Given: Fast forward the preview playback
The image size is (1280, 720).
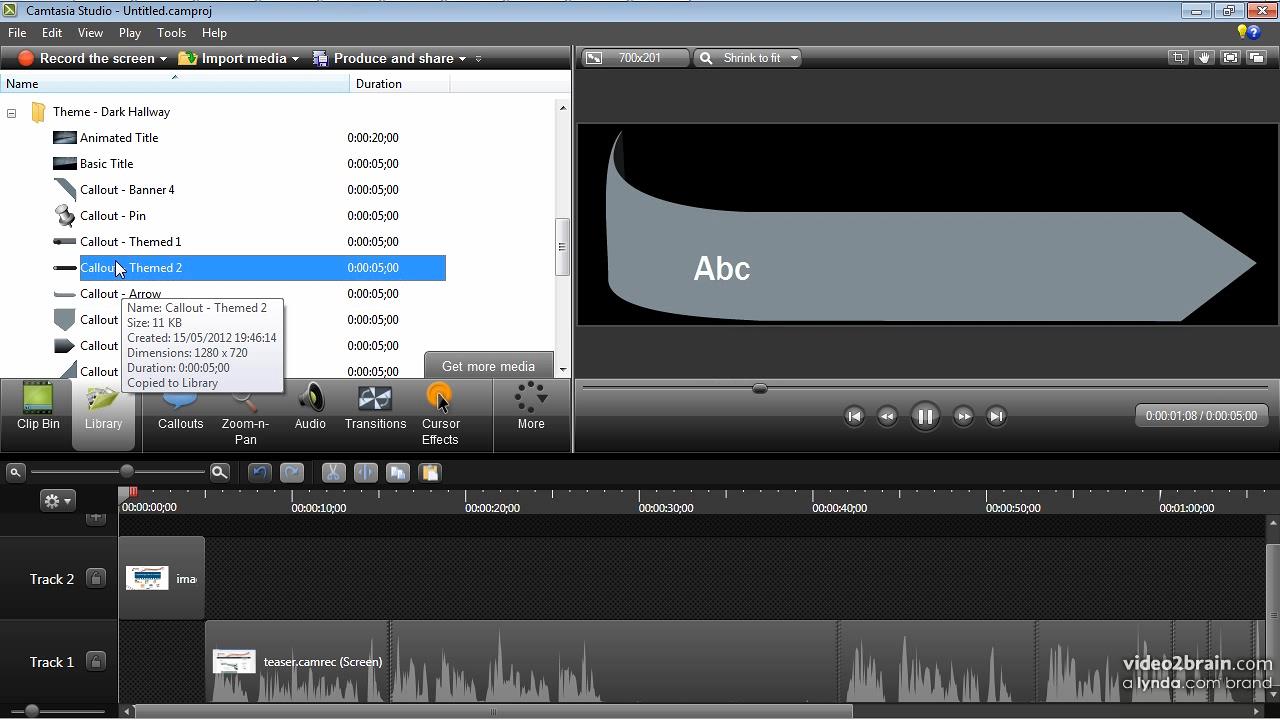Looking at the screenshot, I should pos(963,416).
